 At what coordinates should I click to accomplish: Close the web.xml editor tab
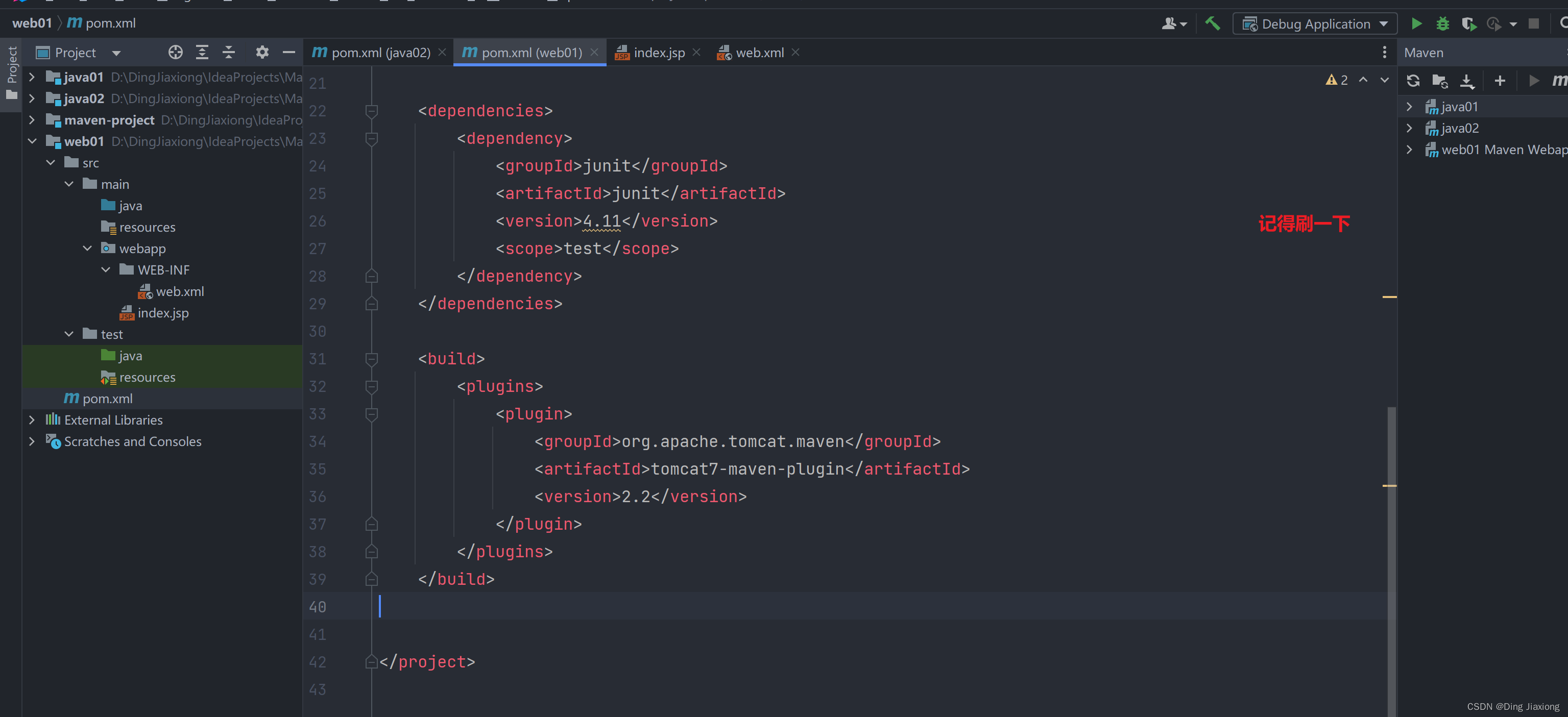795,52
